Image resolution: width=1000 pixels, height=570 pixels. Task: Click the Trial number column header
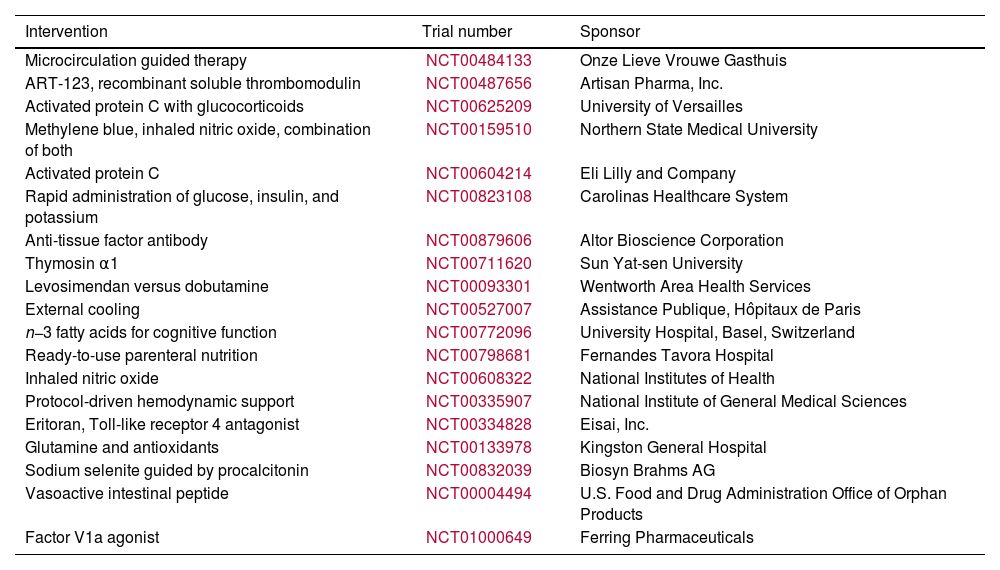[466, 32]
